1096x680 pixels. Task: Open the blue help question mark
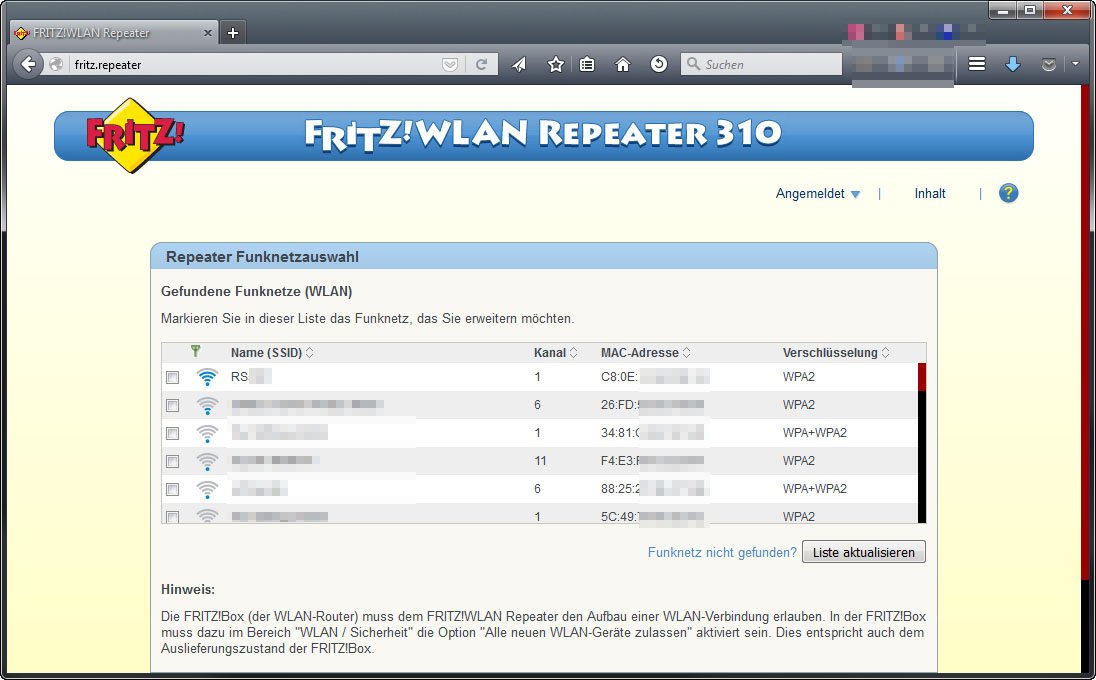[x=1008, y=194]
